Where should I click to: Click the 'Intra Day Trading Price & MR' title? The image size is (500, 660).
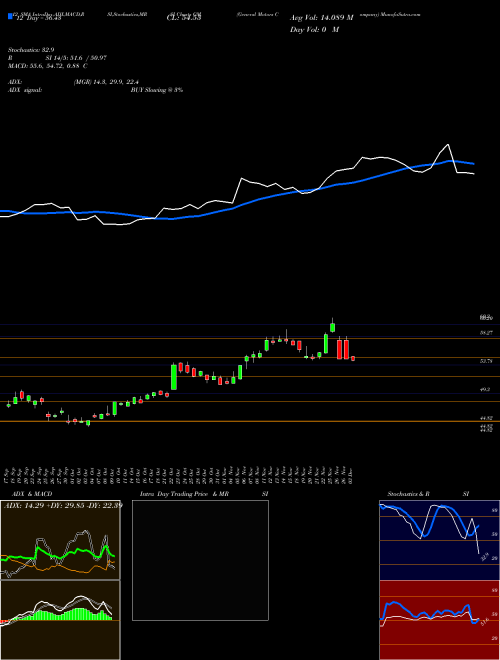[184, 494]
